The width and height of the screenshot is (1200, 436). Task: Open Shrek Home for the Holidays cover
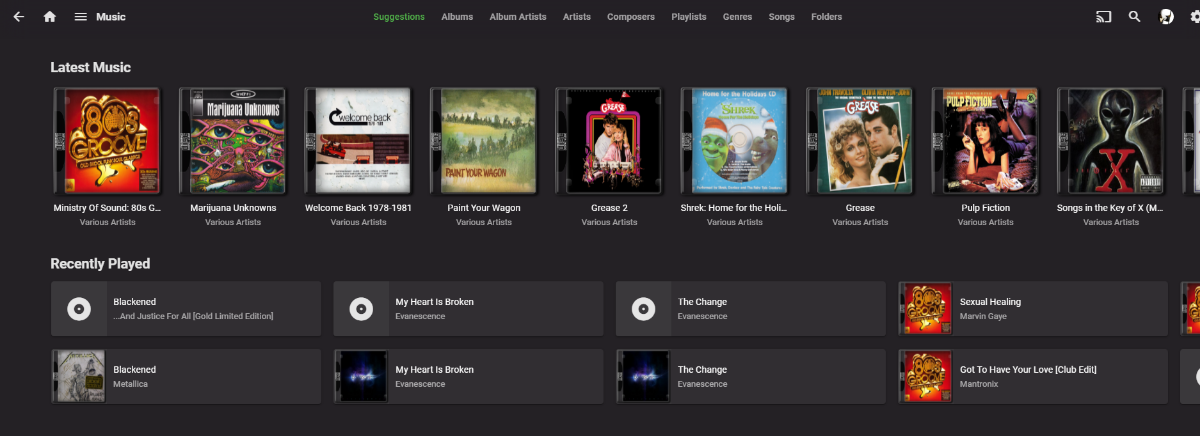[735, 141]
